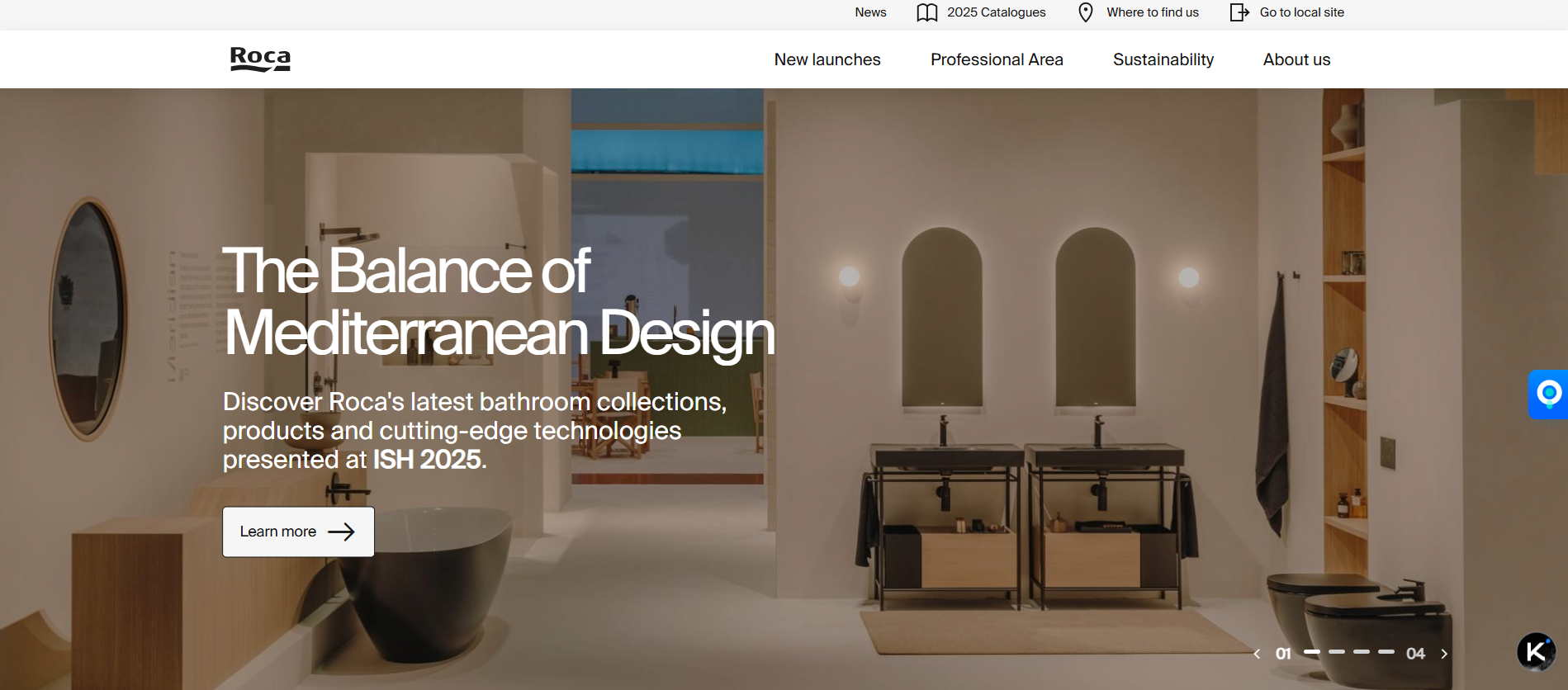1568x690 pixels.
Task: Jump to the second slide indicator dash
Action: 1337,652
